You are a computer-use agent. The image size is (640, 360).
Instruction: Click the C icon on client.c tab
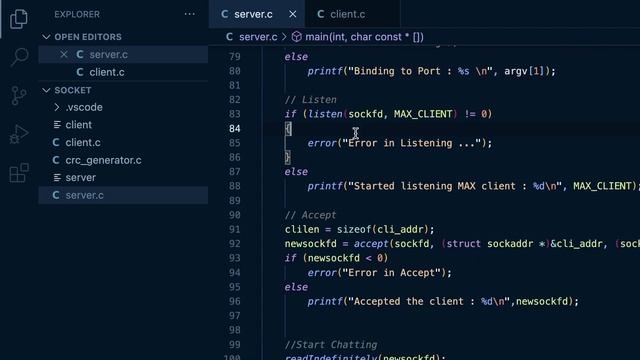coord(321,14)
